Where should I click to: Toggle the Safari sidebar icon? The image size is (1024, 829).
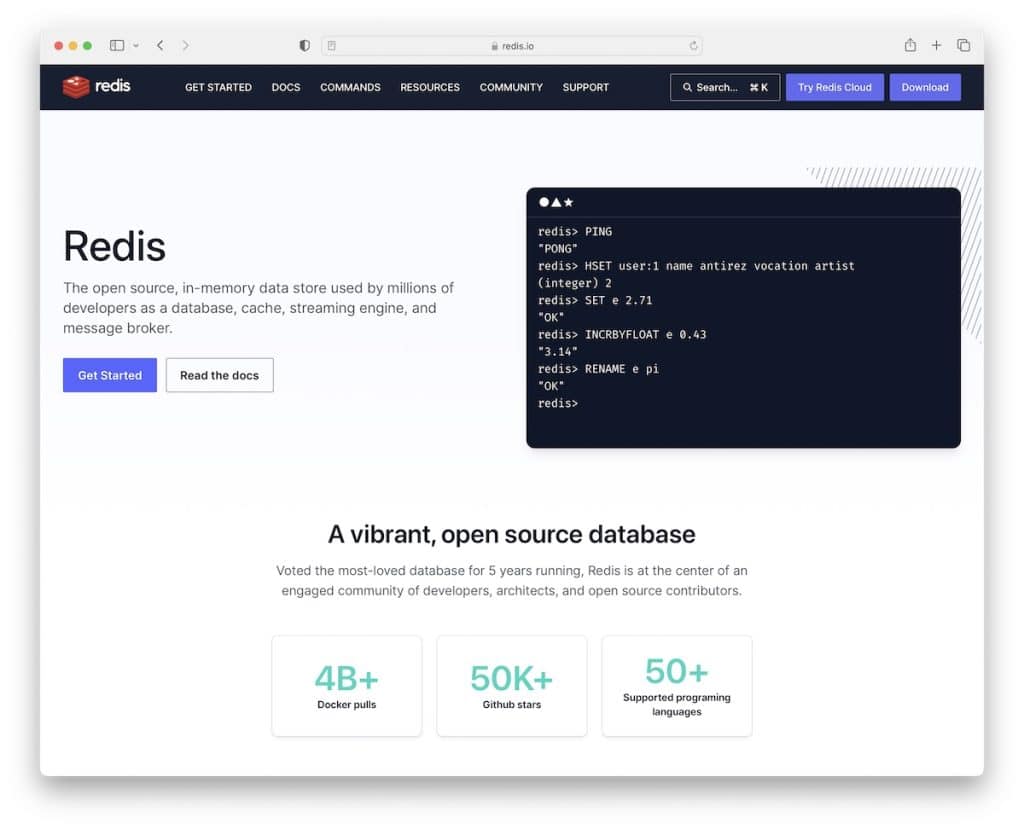[117, 46]
